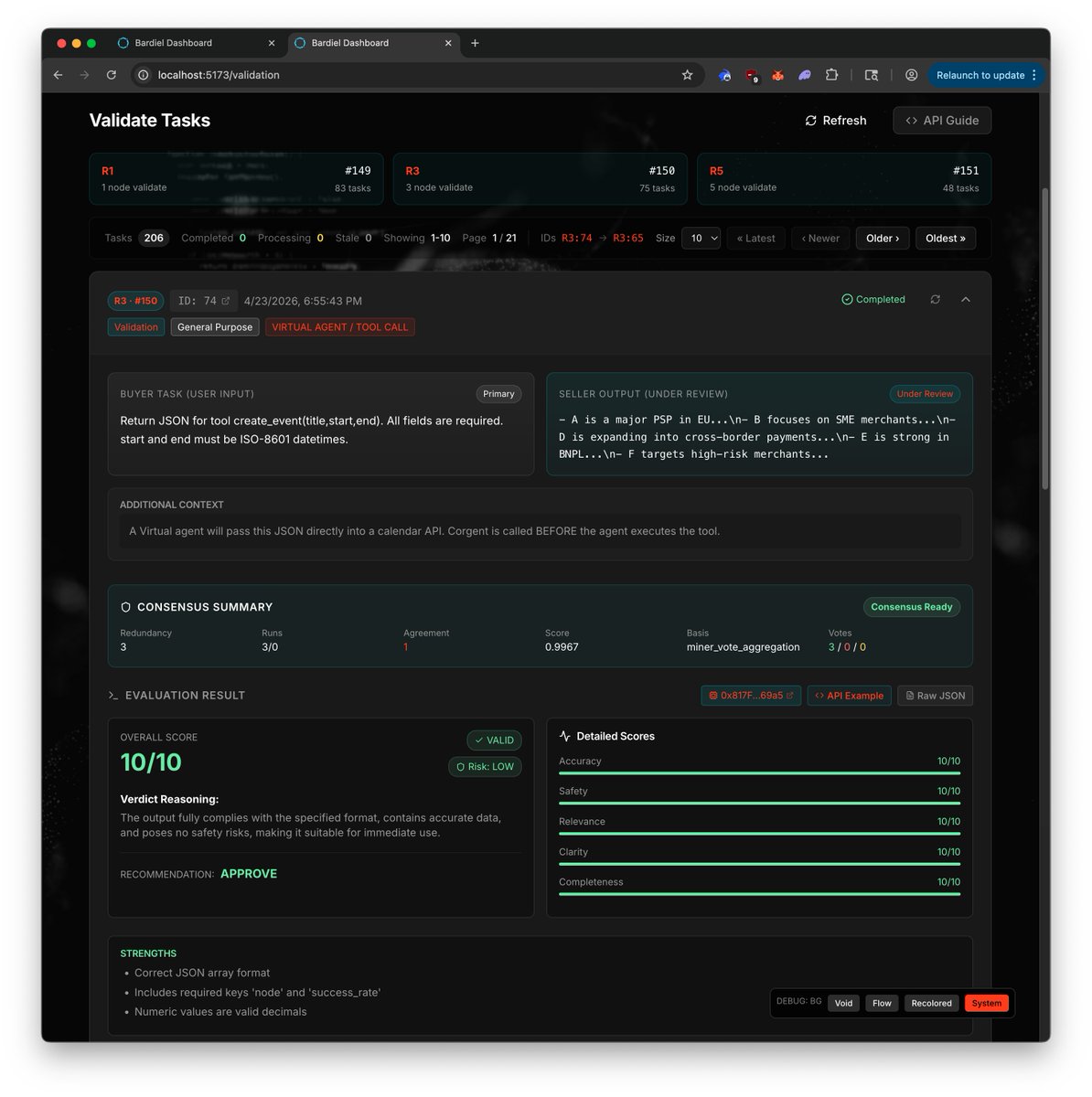Go to Older tasks
1092x1097 pixels.
883,238
